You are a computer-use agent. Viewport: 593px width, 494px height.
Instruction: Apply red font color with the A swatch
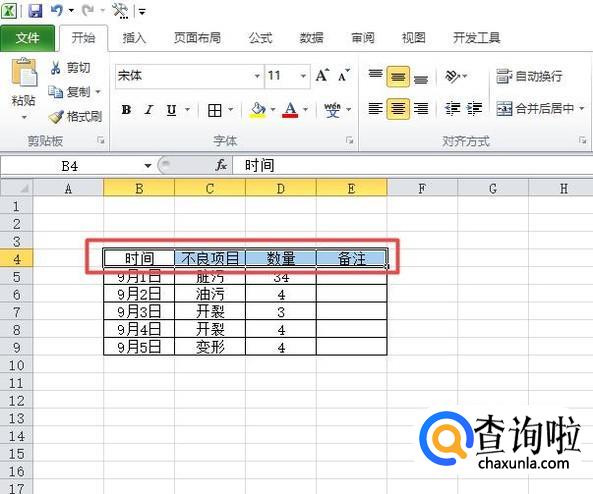(290, 110)
